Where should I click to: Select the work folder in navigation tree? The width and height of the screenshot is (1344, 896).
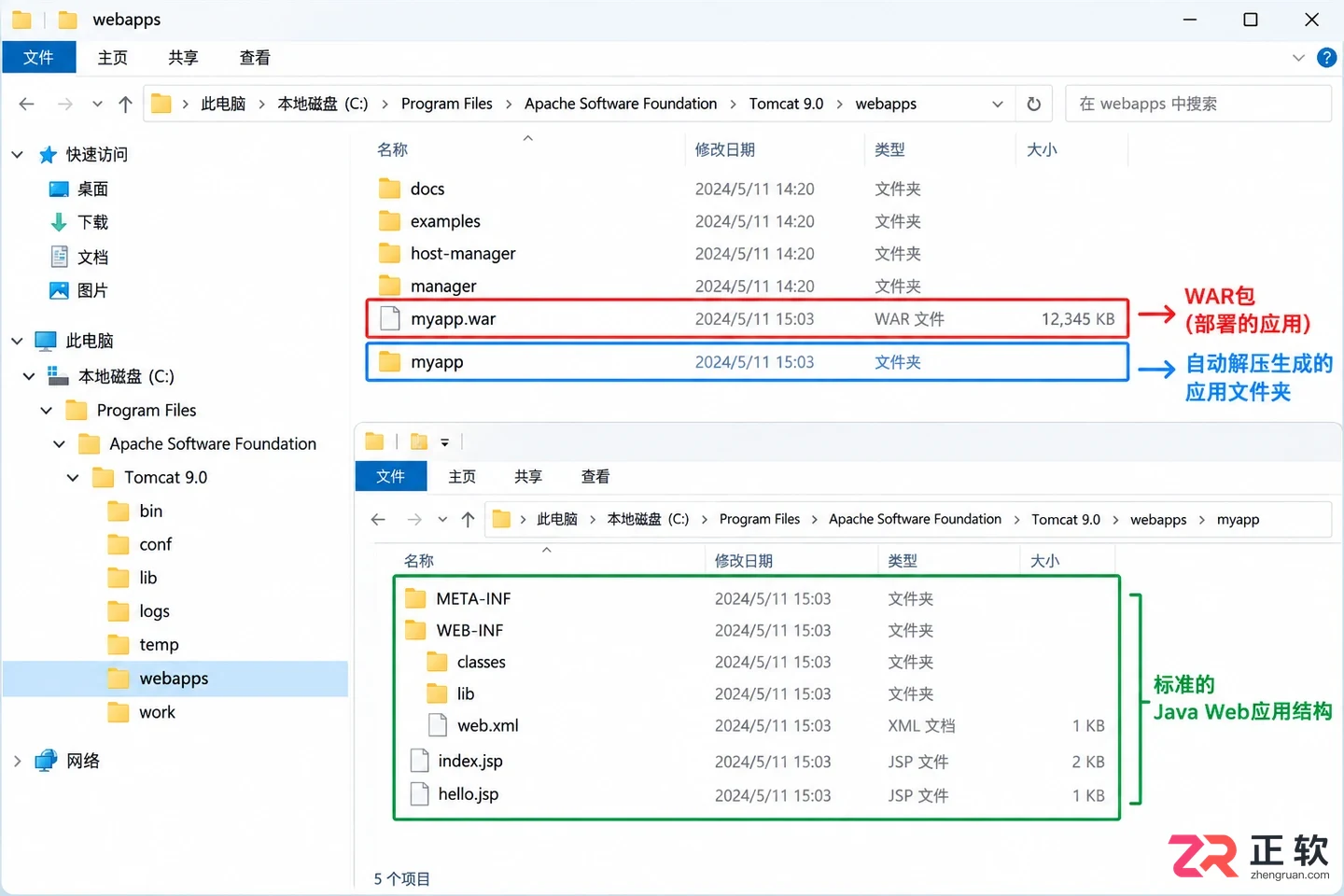tap(158, 712)
